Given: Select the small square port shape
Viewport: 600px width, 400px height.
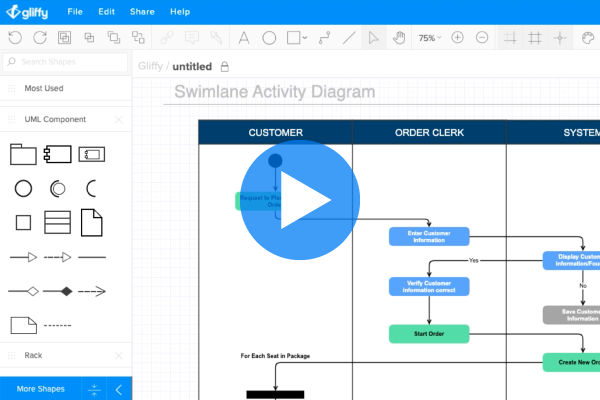Looking at the screenshot, I should point(23,222).
